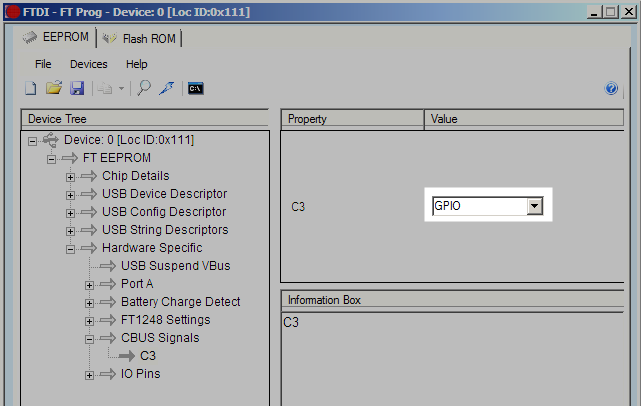The image size is (641, 406).
Task: Collapse the Device: 0 tree node
Action: coord(32,141)
